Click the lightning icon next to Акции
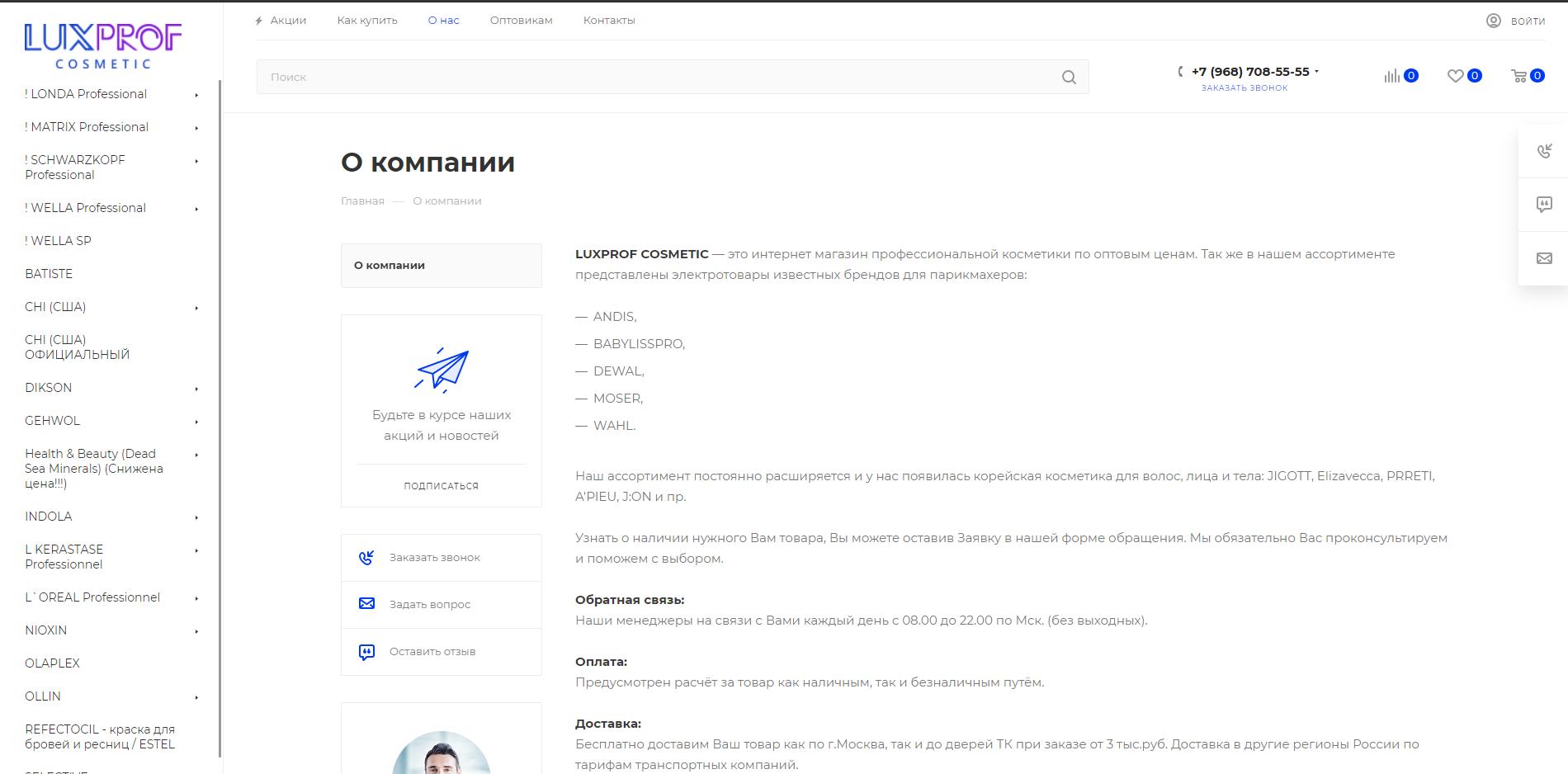This screenshot has height=774, width=1568. tap(259, 21)
